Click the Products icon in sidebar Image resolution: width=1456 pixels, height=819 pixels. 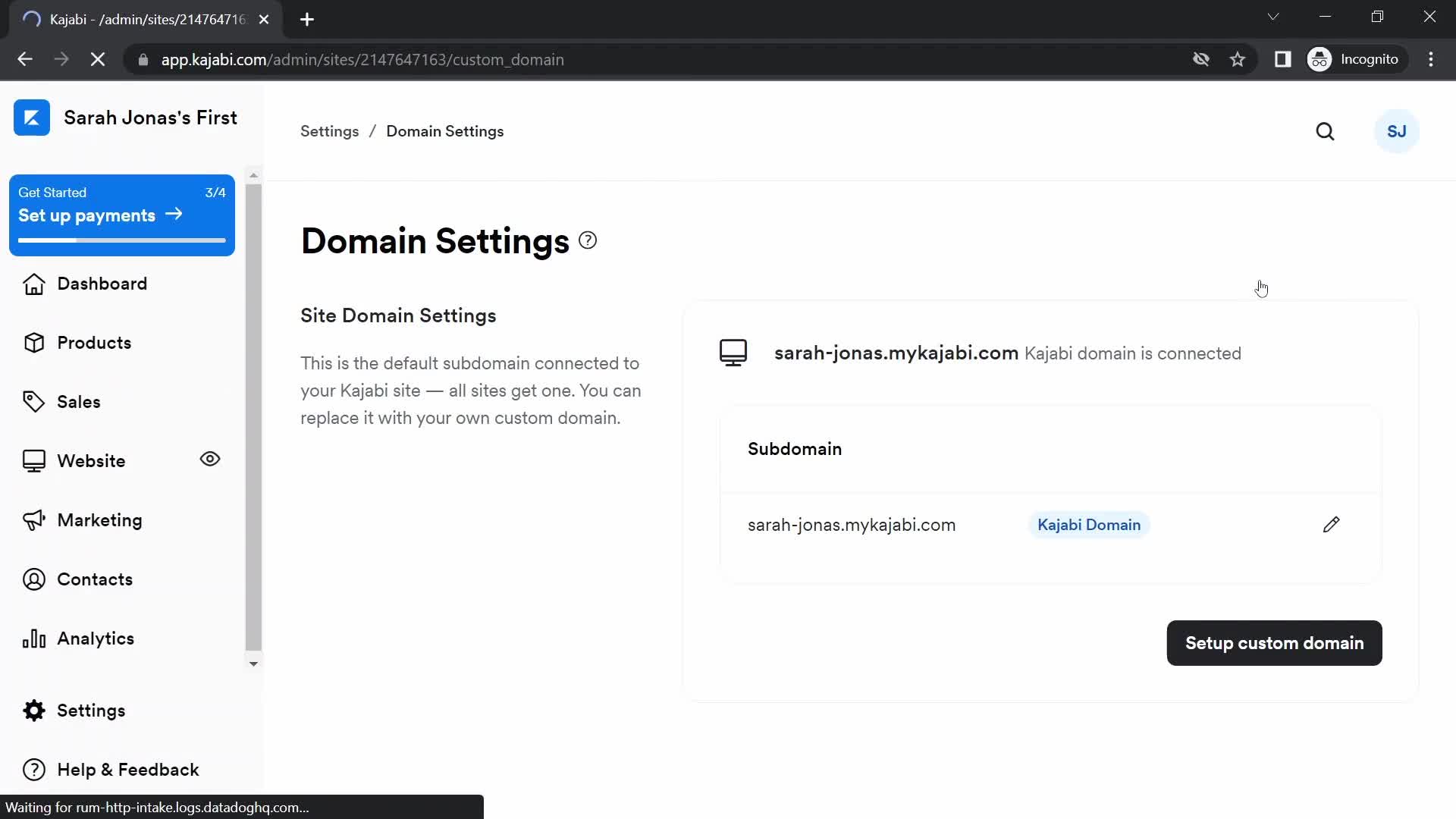pyautogui.click(x=35, y=342)
